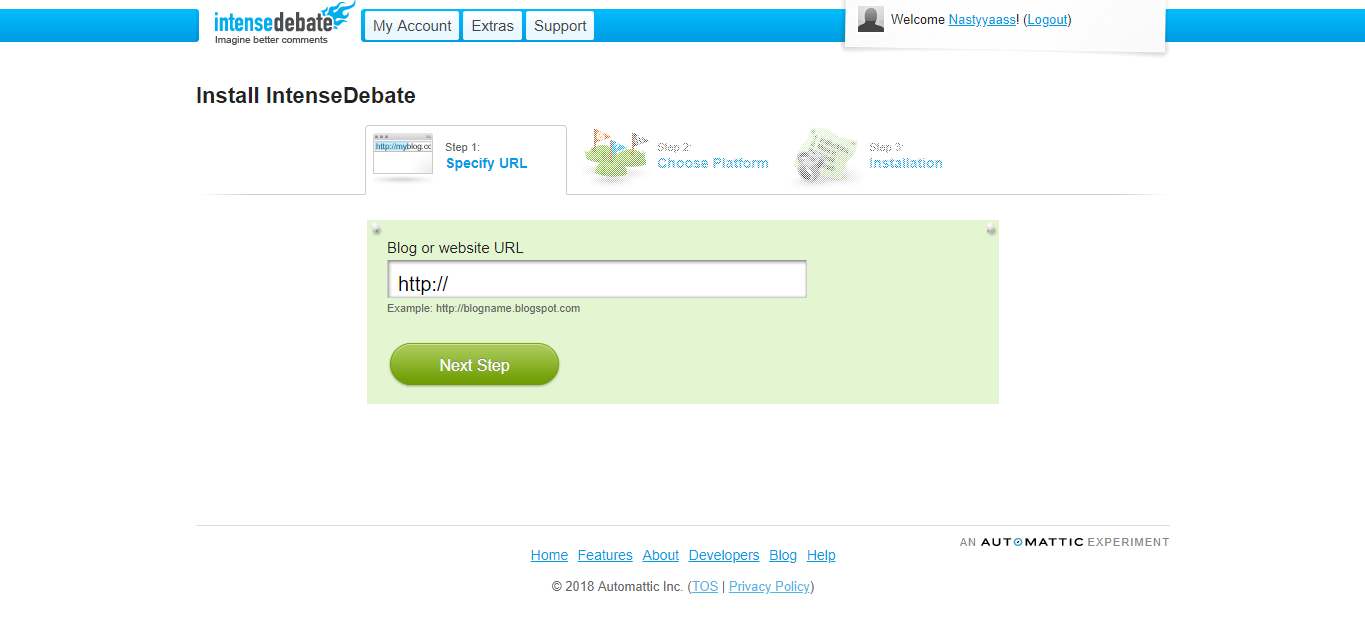1365x626 pixels.
Task: Click the IntenseDebate logo
Action: coord(284,23)
